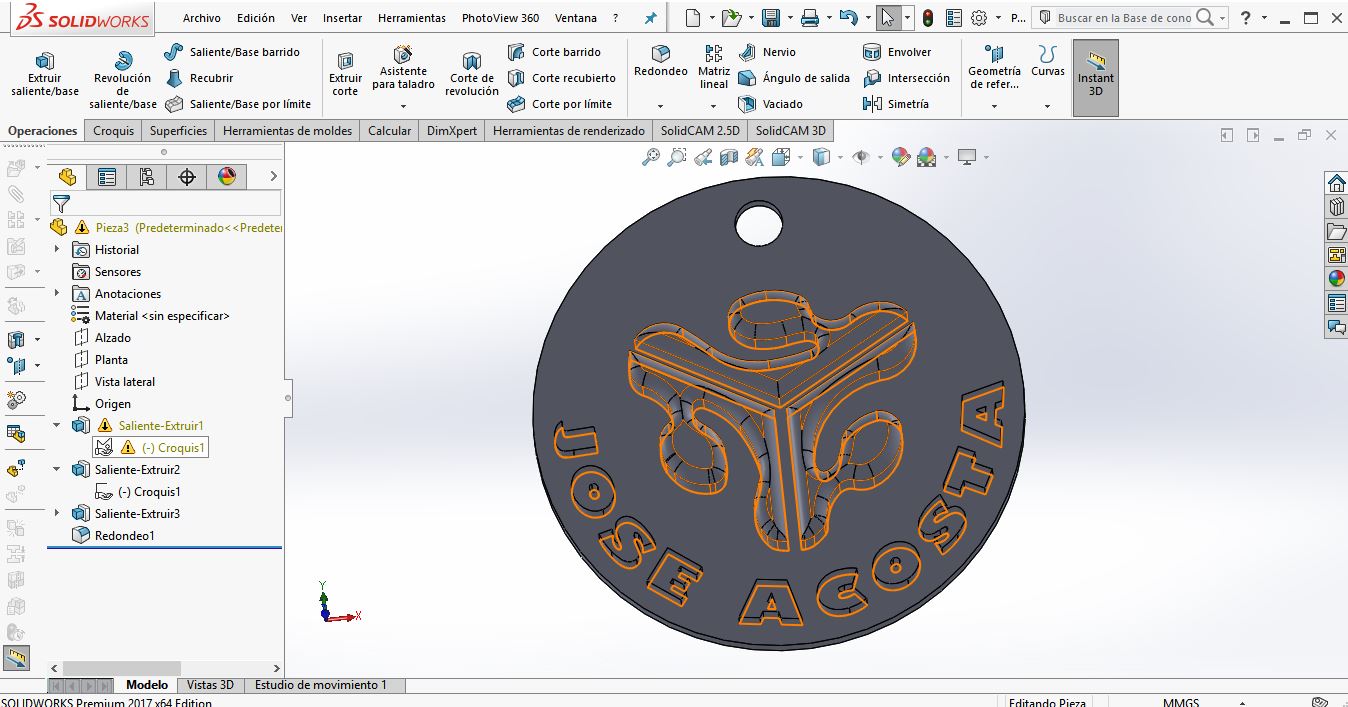Select Extruir saliente/base tool
This screenshot has width=1348, height=707.
(x=45, y=75)
